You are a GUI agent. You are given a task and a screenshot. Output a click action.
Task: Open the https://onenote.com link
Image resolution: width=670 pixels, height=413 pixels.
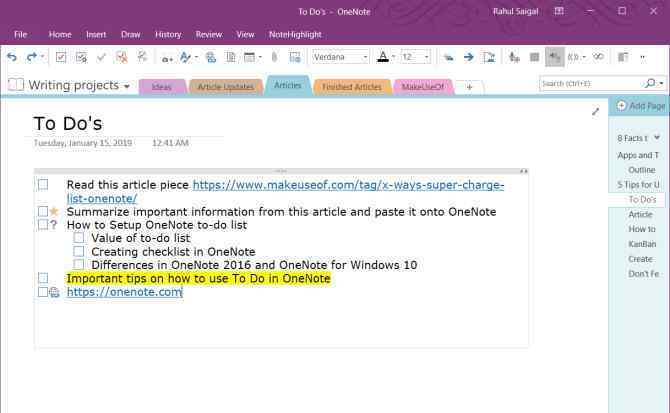pyautogui.click(x=124, y=292)
